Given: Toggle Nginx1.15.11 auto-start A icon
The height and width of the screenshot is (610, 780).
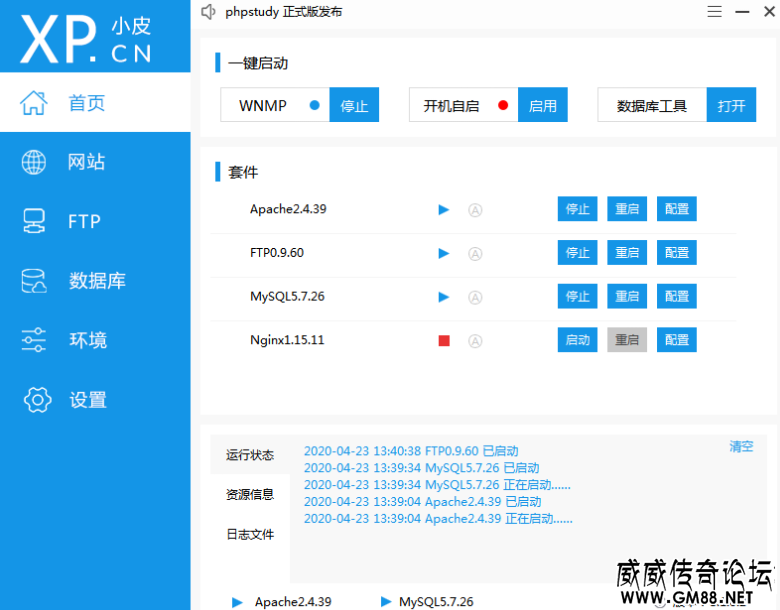Looking at the screenshot, I should point(475,341).
